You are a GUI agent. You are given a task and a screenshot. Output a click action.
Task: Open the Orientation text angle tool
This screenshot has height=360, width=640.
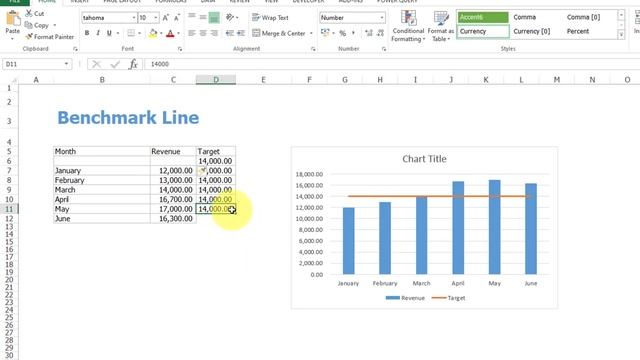point(230,17)
